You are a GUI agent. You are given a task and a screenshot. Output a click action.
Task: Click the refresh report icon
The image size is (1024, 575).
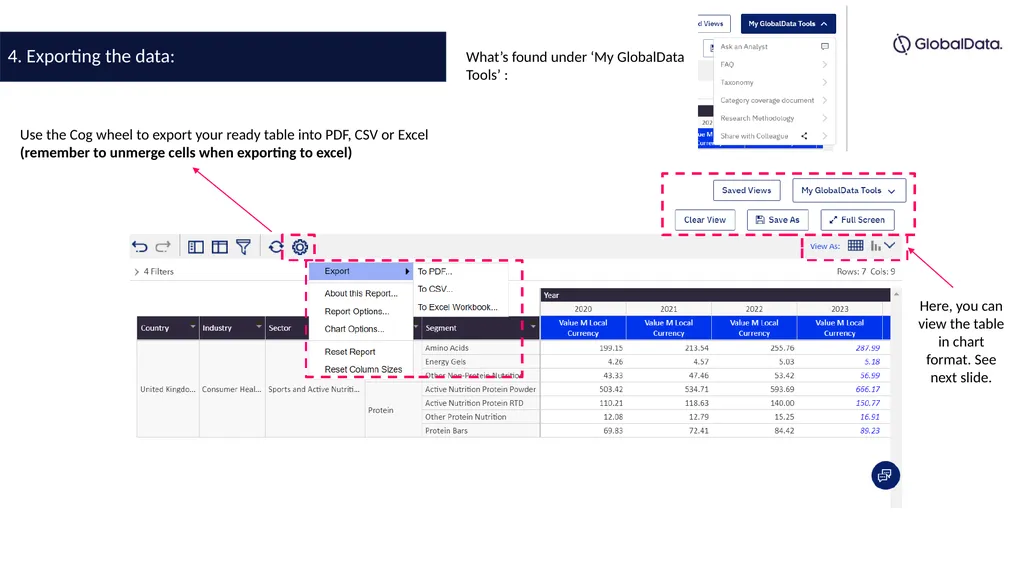point(276,247)
